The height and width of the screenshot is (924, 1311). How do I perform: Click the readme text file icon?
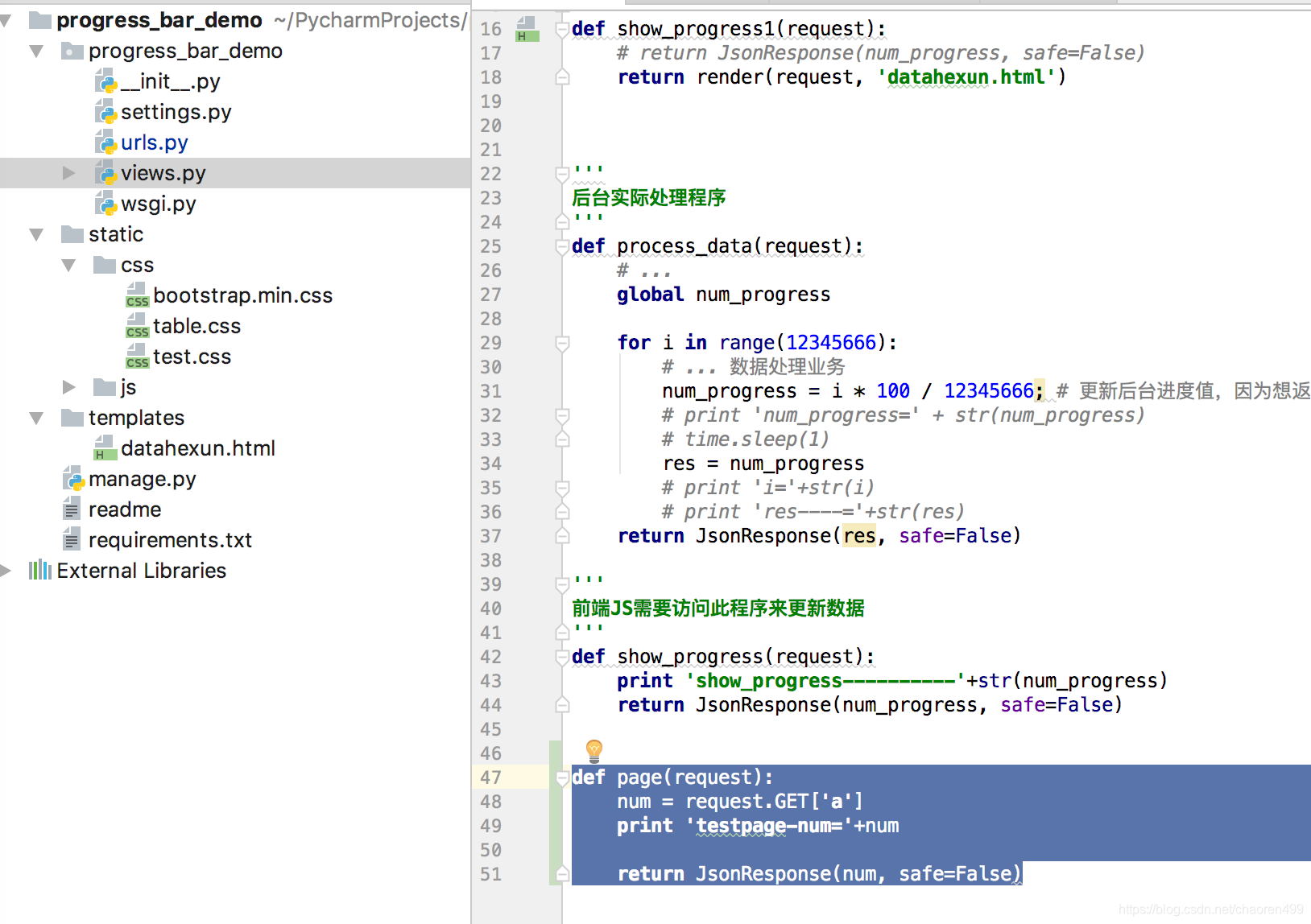tap(72, 509)
